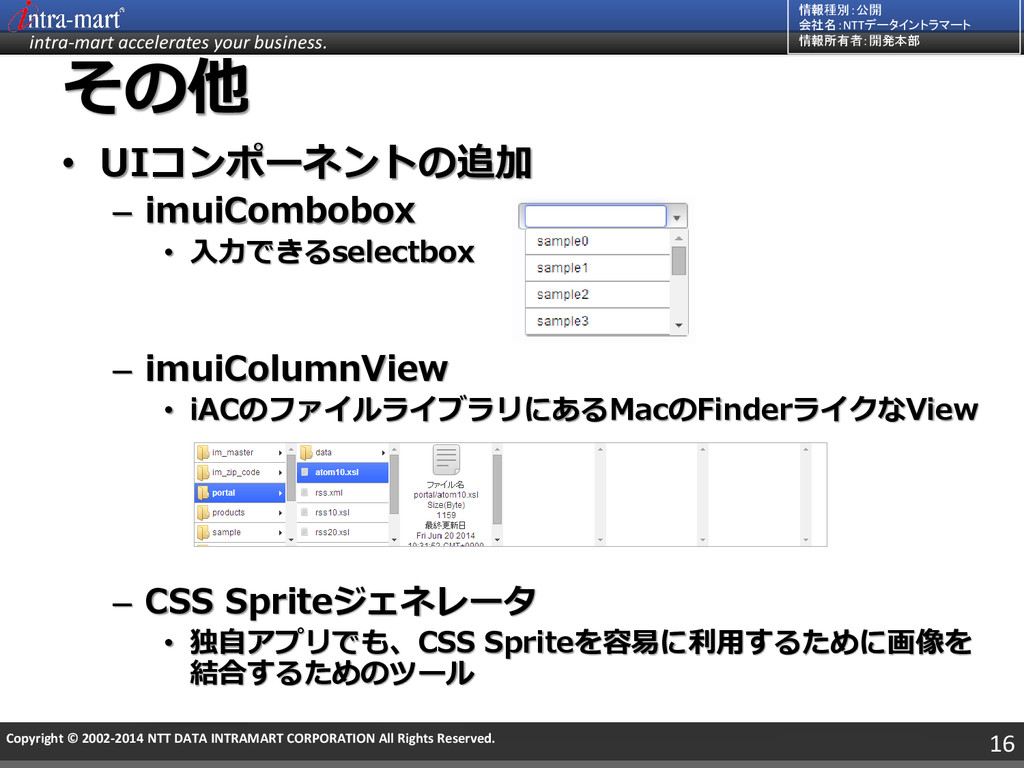Click the portal folder icon
Viewport: 1024px width, 768px height.
(203, 492)
